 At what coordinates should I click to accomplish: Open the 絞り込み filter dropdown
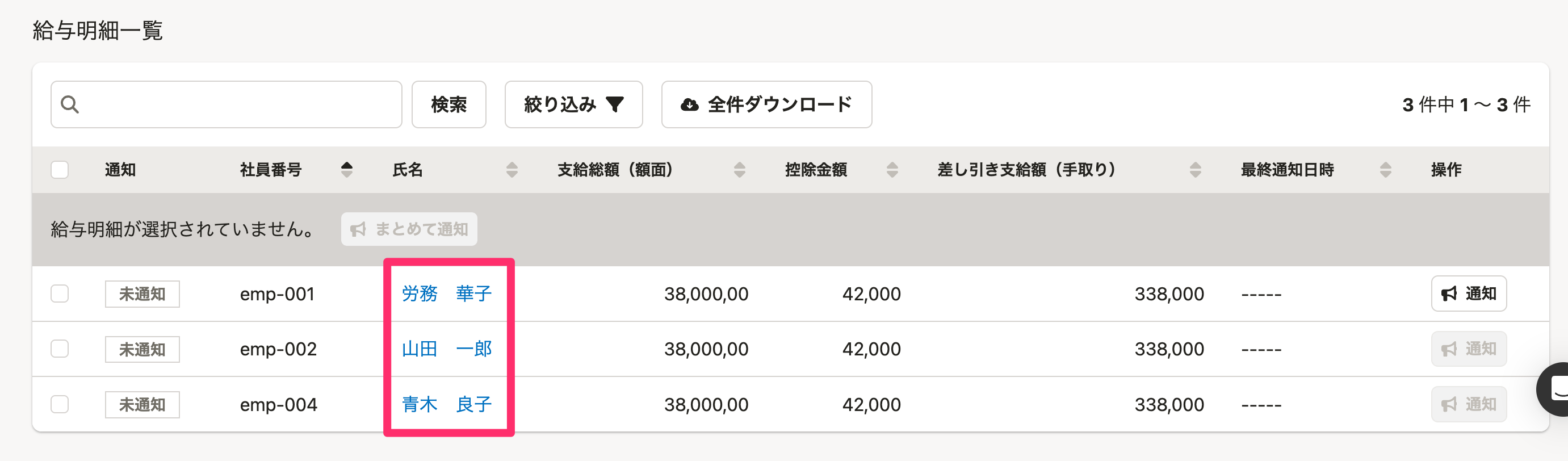pos(573,104)
